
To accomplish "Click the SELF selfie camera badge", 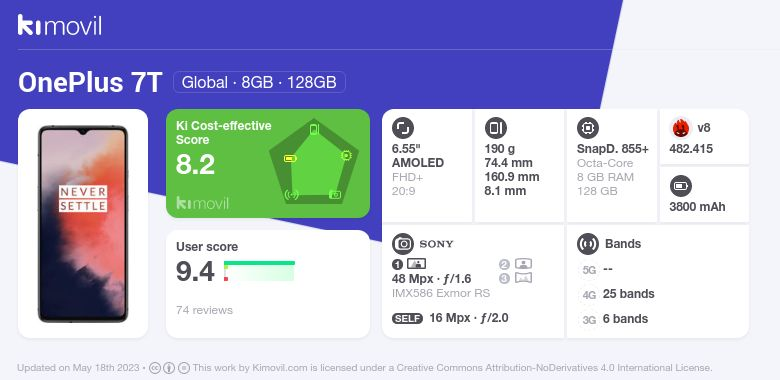I will [407, 319].
